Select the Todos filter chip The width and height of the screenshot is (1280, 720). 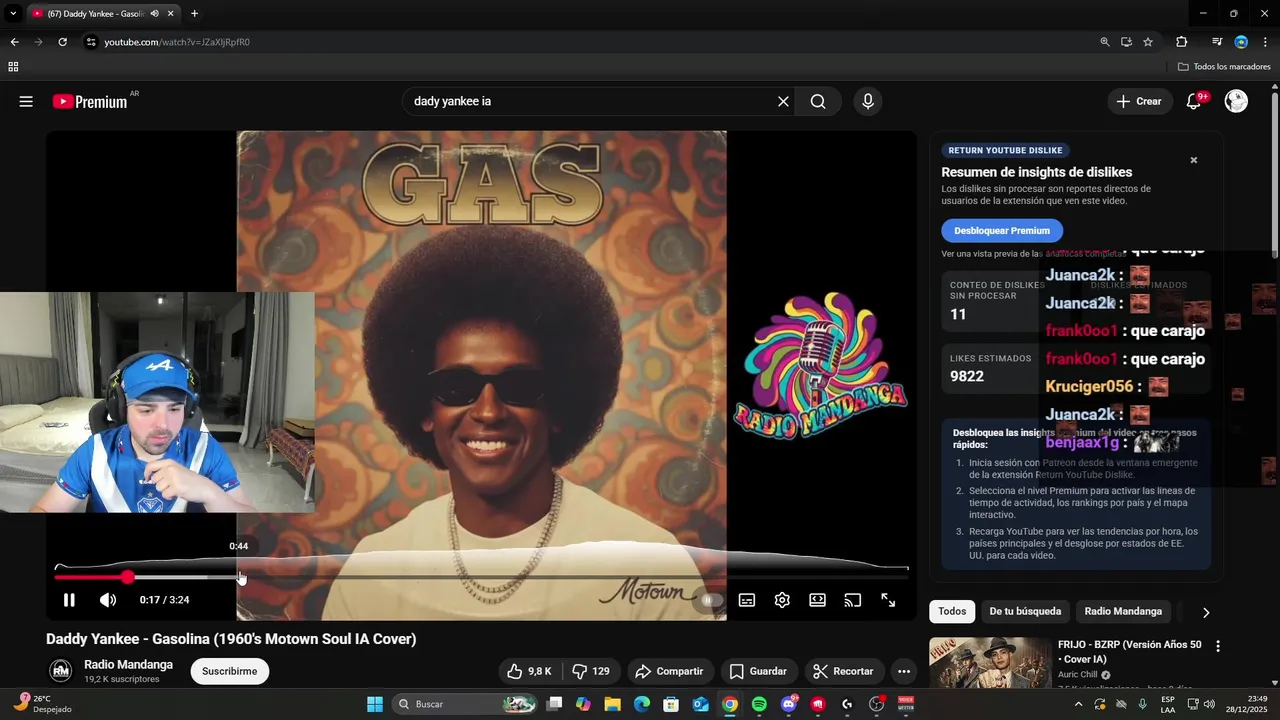[952, 611]
